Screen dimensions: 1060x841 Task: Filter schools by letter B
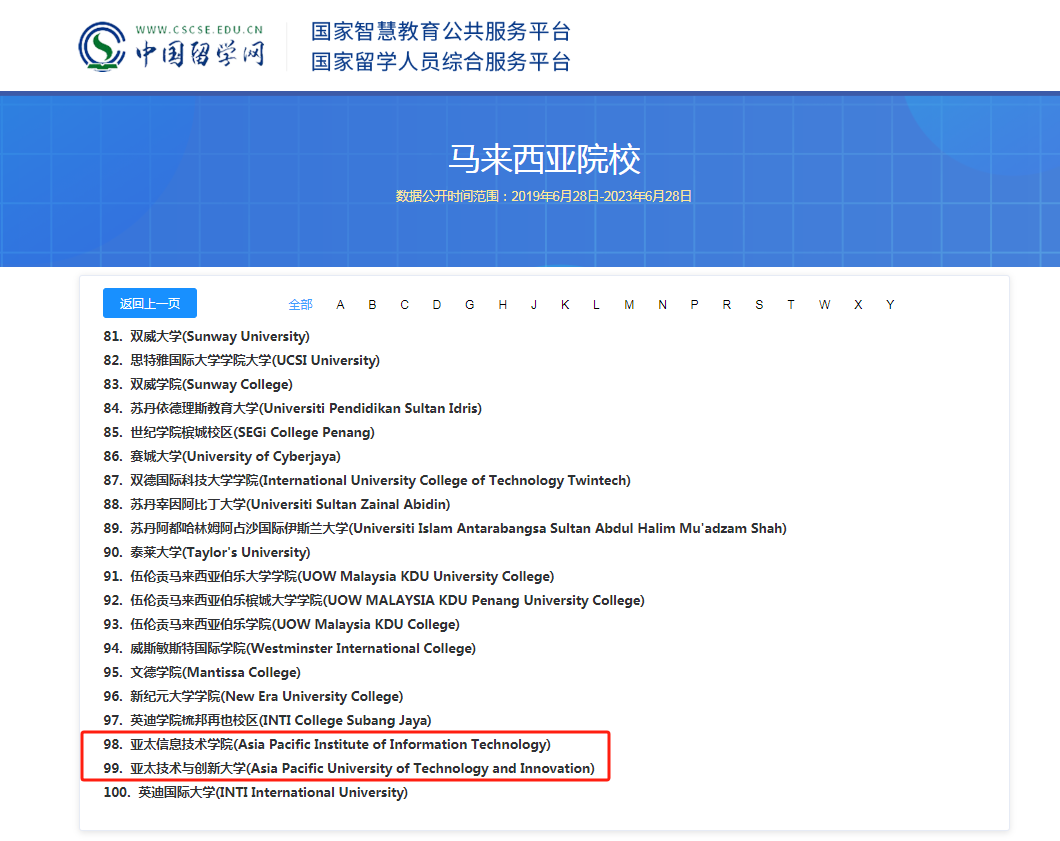coord(372,305)
